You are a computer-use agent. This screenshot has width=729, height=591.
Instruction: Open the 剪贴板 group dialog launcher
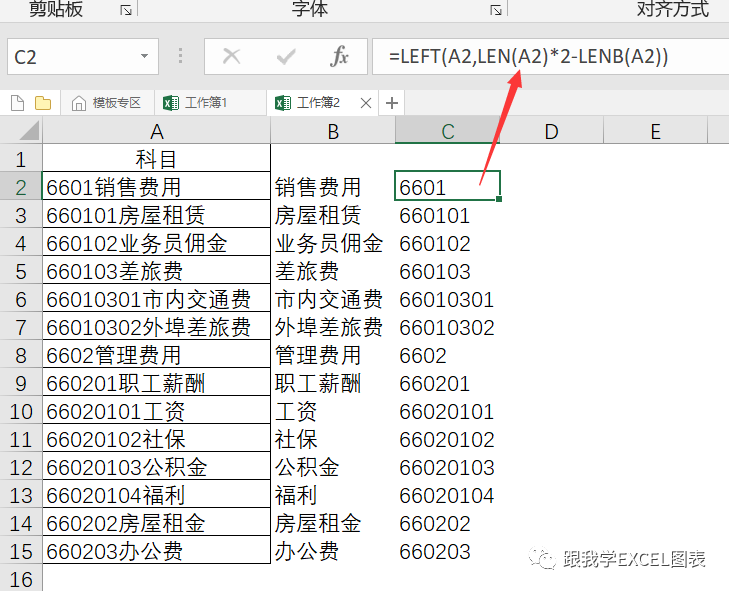pyautogui.click(x=126, y=10)
